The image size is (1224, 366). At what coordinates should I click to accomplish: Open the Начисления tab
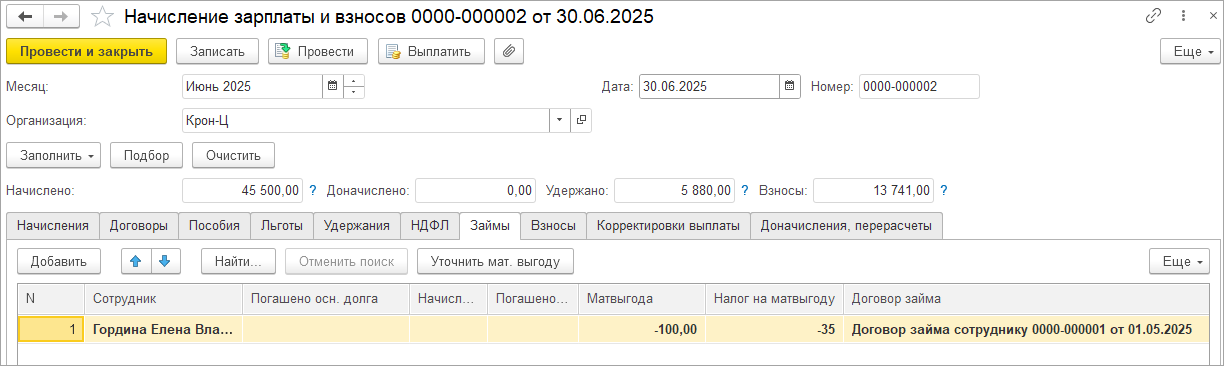coord(52,226)
